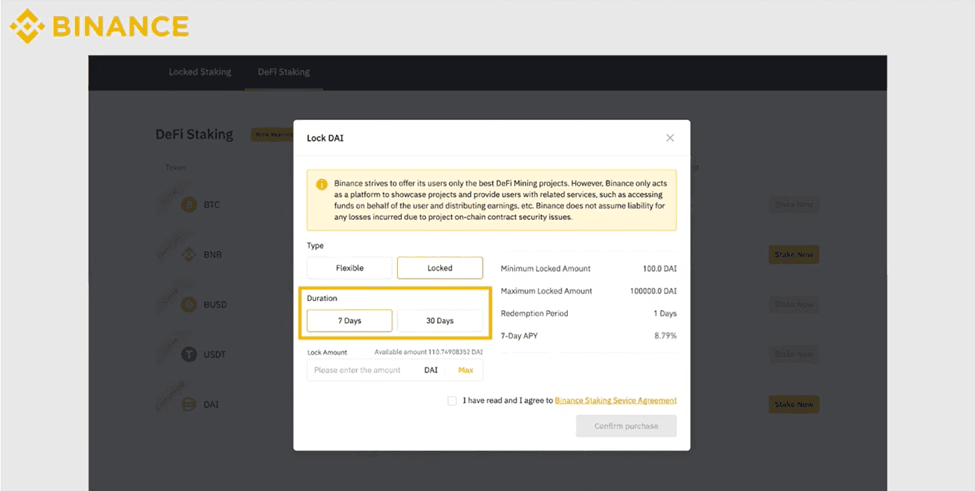Click Max to fill available amount

466,370
